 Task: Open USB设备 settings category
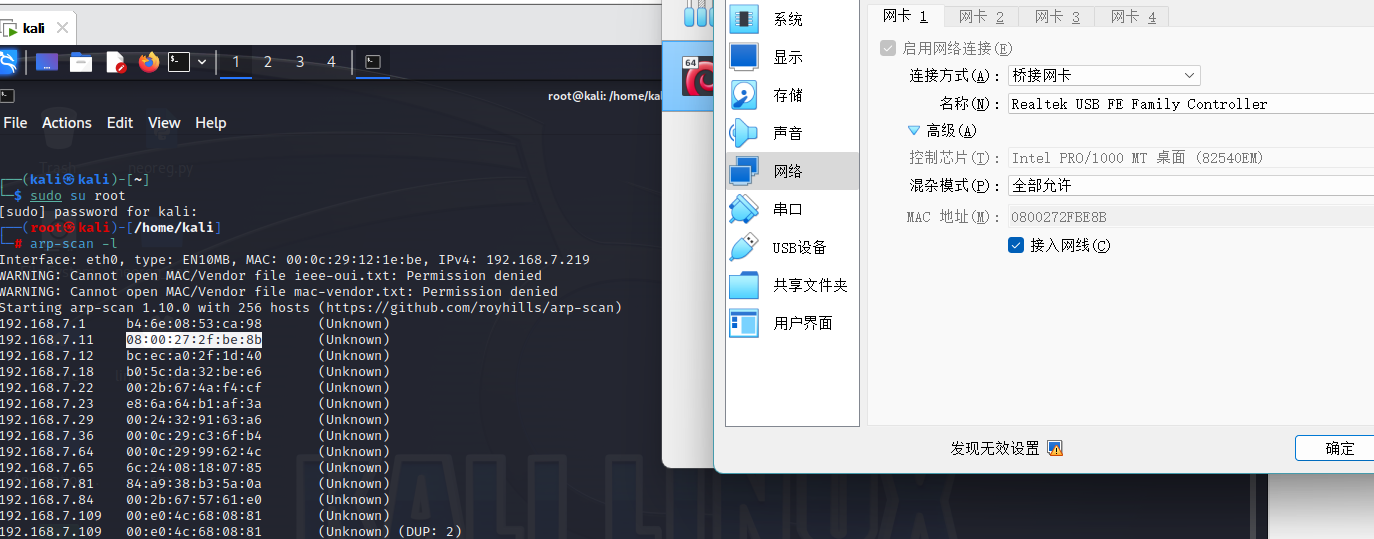pyautogui.click(x=792, y=247)
